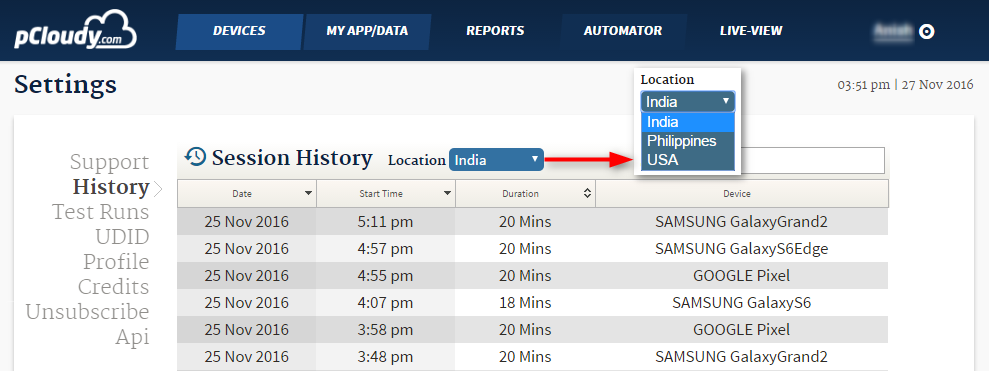Sort by Date column arrow
Screen dimensions: 989x371
tap(308, 194)
